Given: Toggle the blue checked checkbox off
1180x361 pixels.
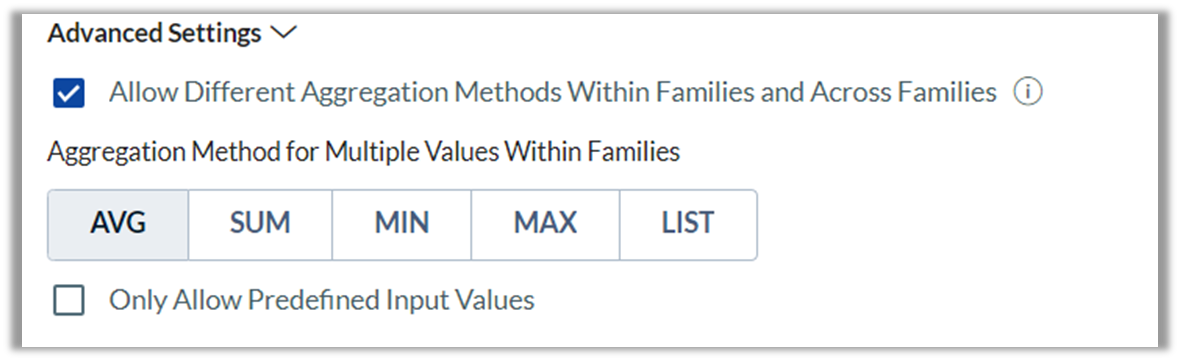Looking at the screenshot, I should click(68, 94).
